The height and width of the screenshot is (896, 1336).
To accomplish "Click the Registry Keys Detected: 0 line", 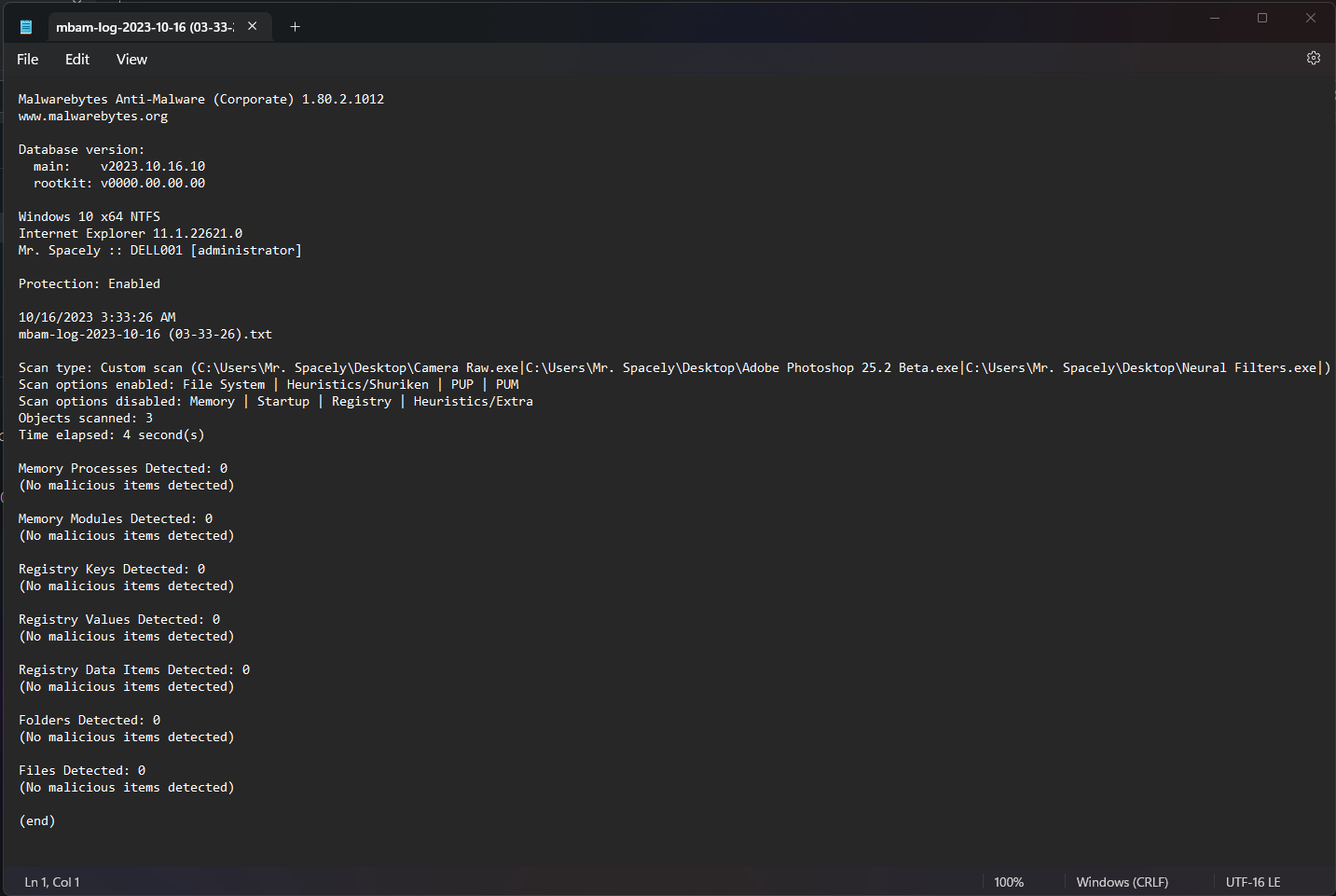I will [112, 569].
